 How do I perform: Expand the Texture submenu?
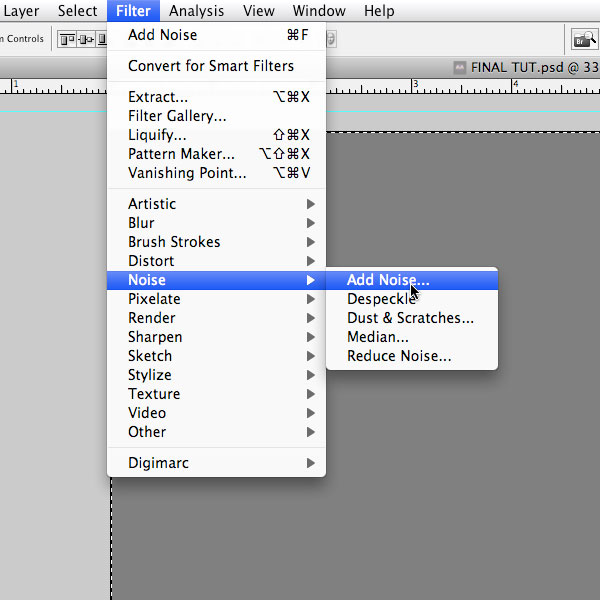click(217, 394)
